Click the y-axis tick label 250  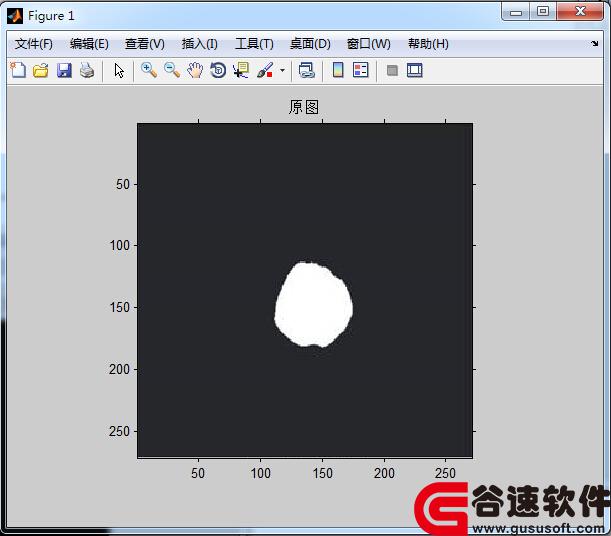pos(119,431)
